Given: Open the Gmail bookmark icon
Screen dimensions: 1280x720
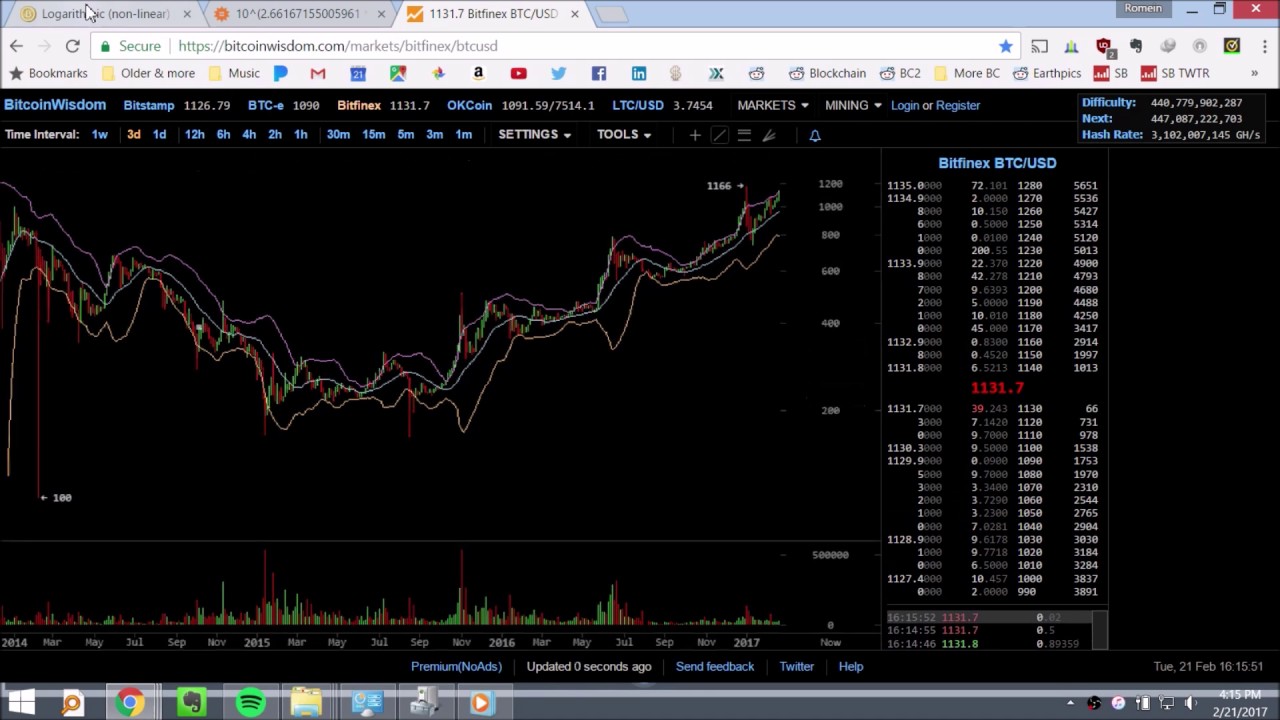Looking at the screenshot, I should pos(318,73).
